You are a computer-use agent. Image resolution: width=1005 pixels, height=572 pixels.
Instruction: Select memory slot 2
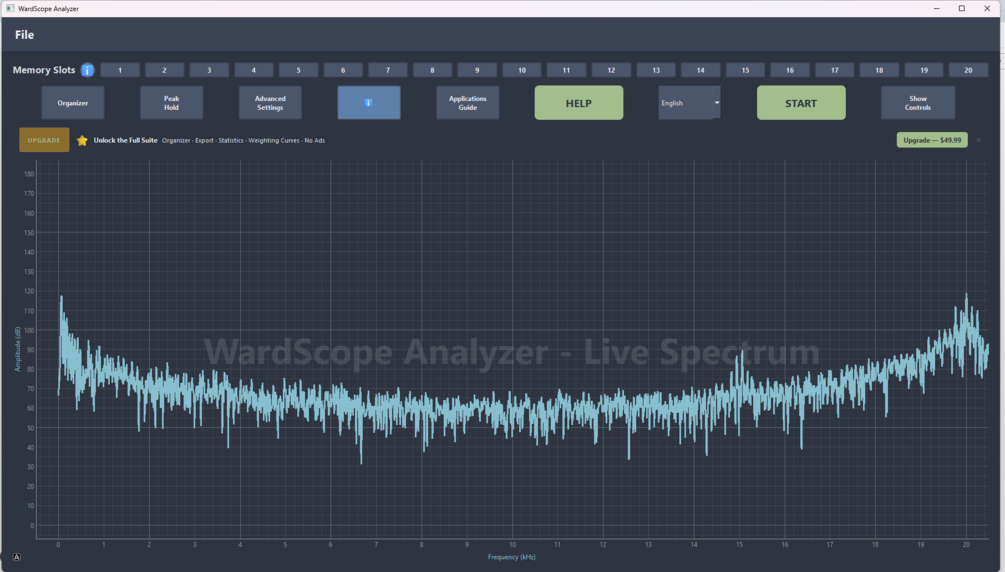click(164, 70)
